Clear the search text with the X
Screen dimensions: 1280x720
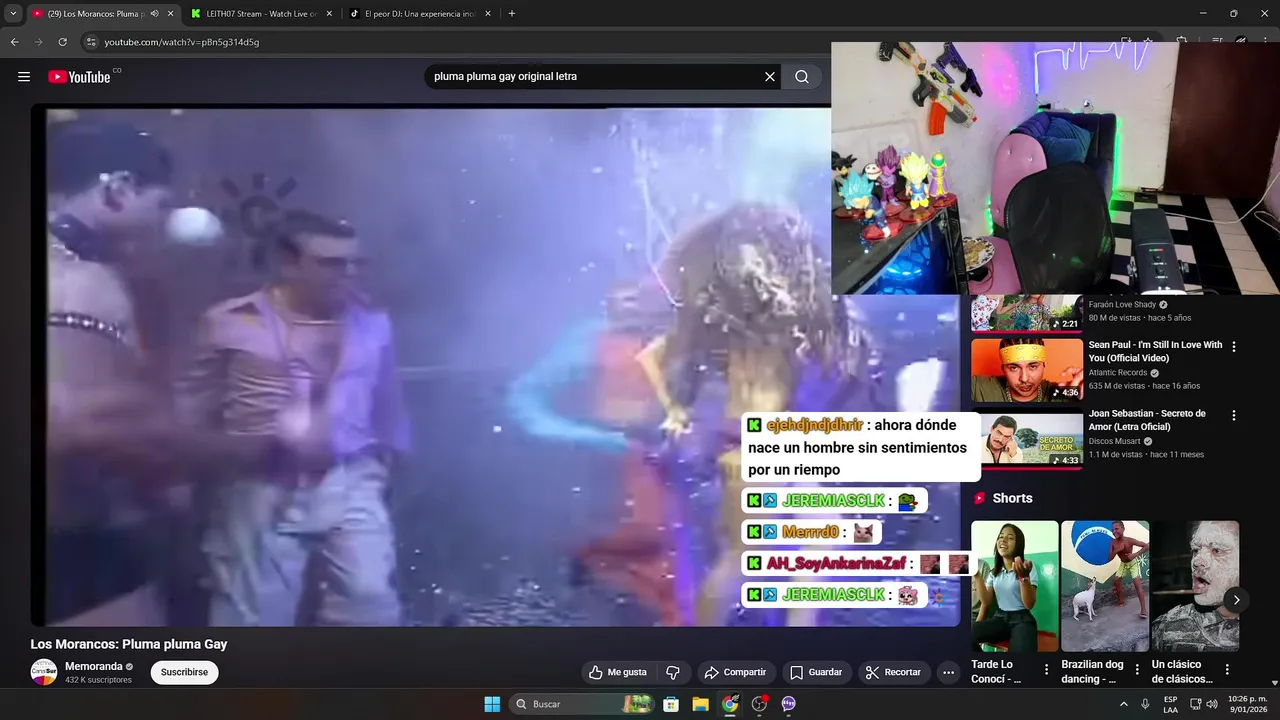point(770,77)
